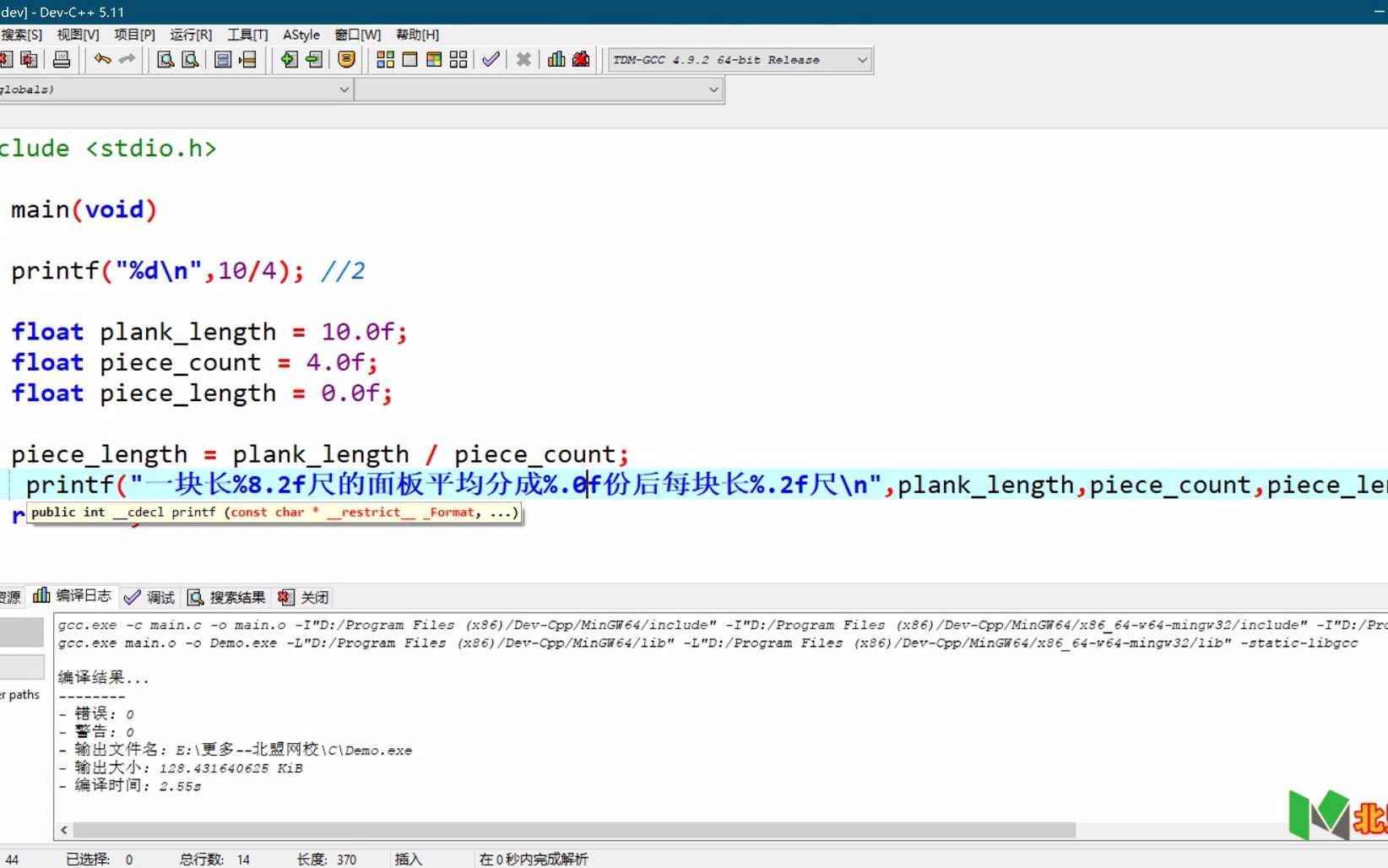
Task: Click the printf function signature tooltip
Action: [274, 513]
